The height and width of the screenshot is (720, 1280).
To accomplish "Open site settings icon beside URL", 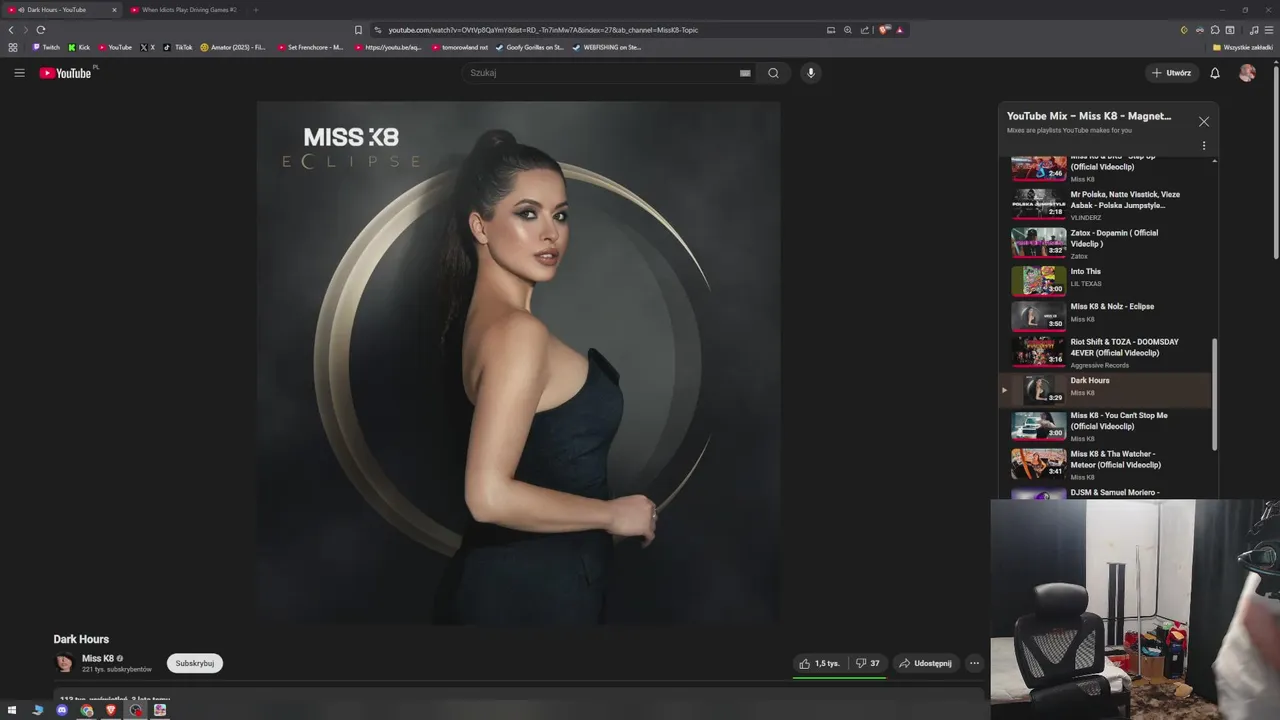I will tap(378, 30).
